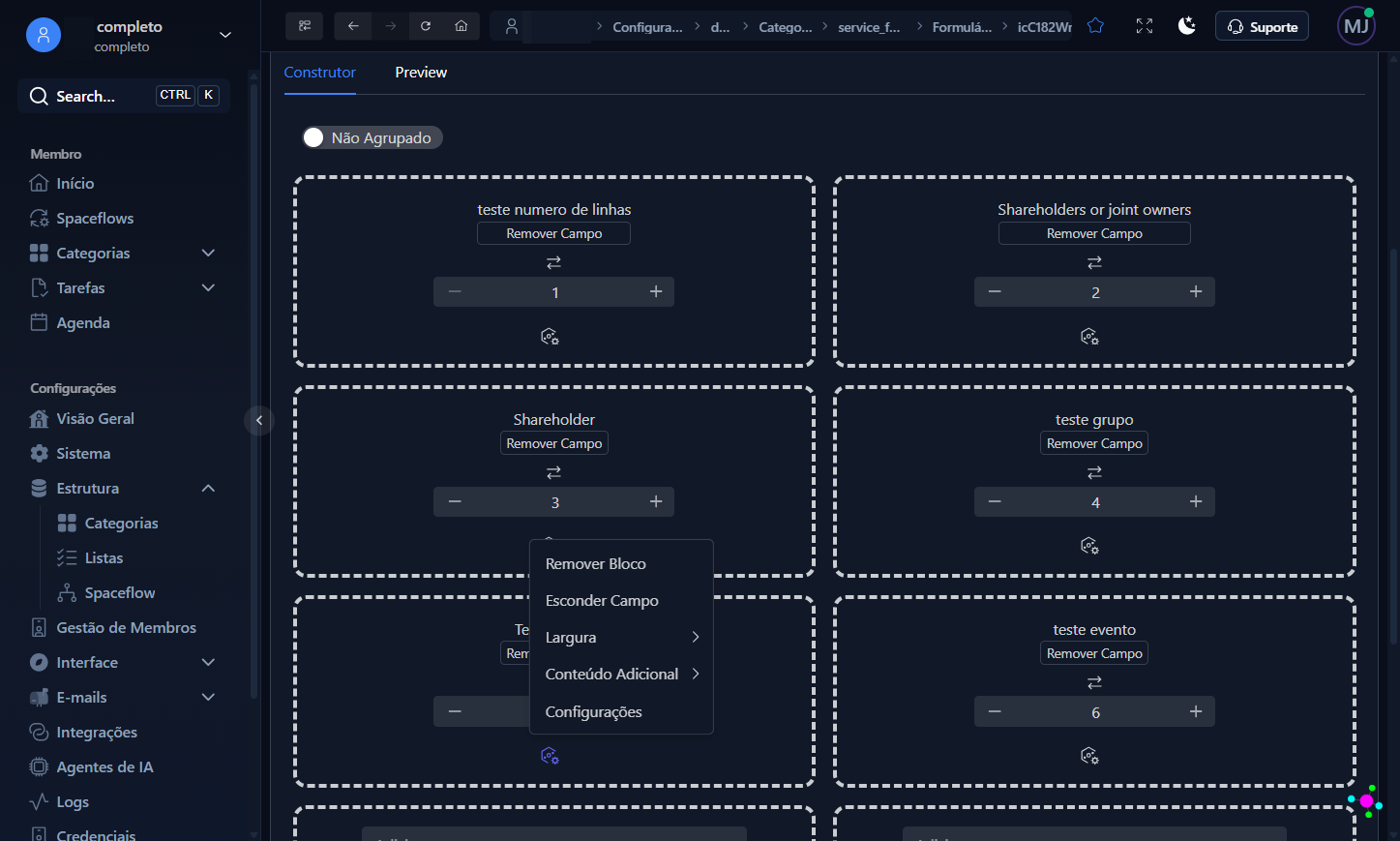Switch to the Preview tab
1400x841 pixels.
(421, 73)
